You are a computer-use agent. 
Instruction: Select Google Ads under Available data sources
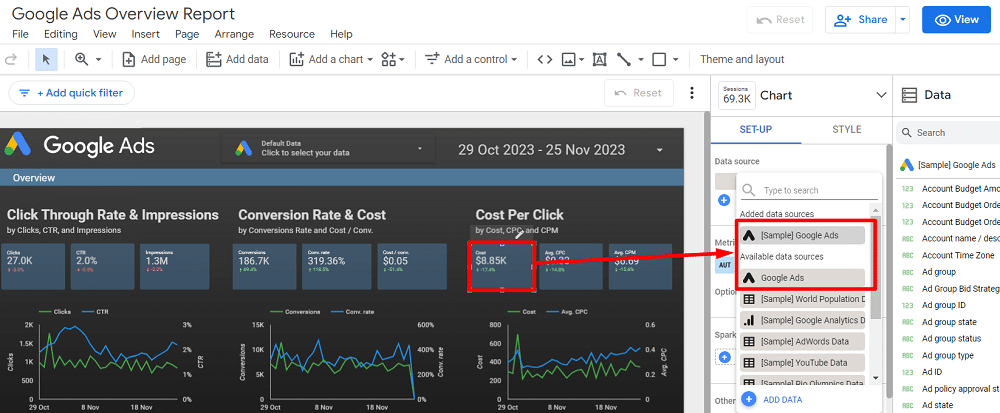click(802, 278)
